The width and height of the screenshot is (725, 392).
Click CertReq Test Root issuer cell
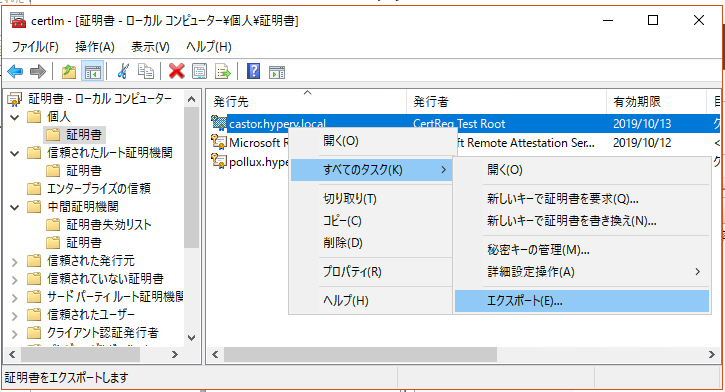tap(459, 123)
